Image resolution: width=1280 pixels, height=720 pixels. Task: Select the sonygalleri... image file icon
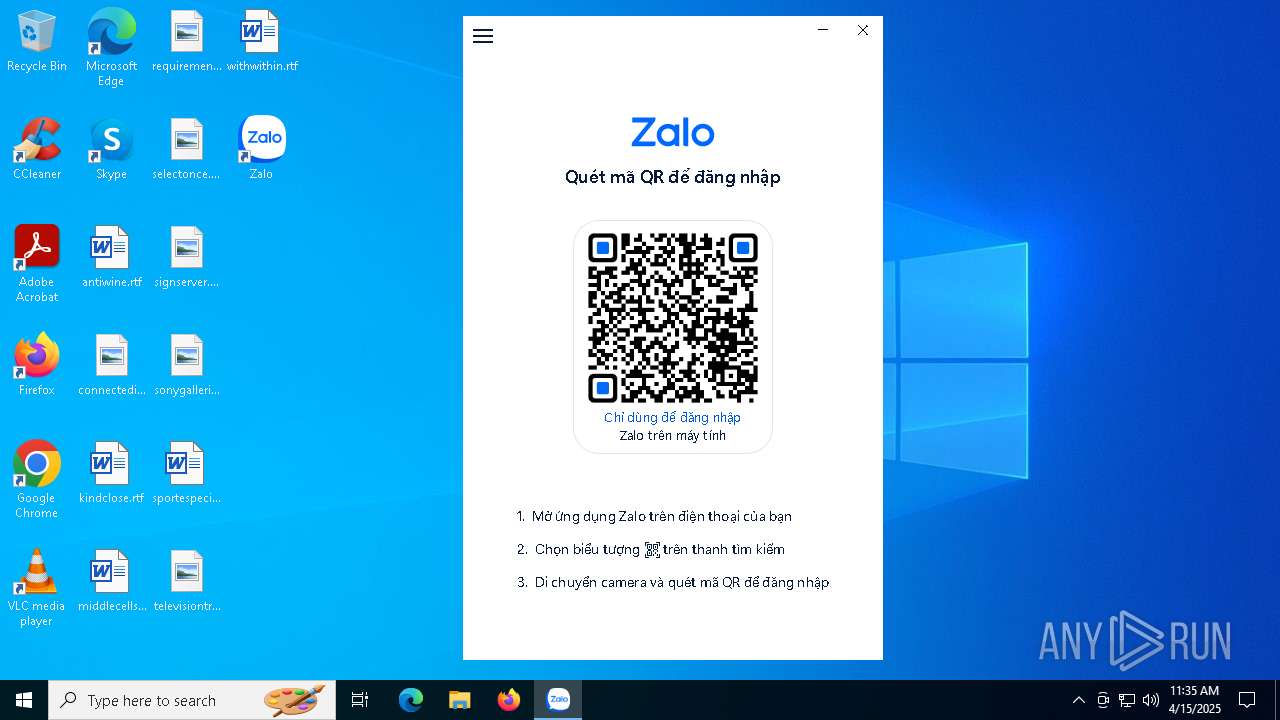point(187,365)
